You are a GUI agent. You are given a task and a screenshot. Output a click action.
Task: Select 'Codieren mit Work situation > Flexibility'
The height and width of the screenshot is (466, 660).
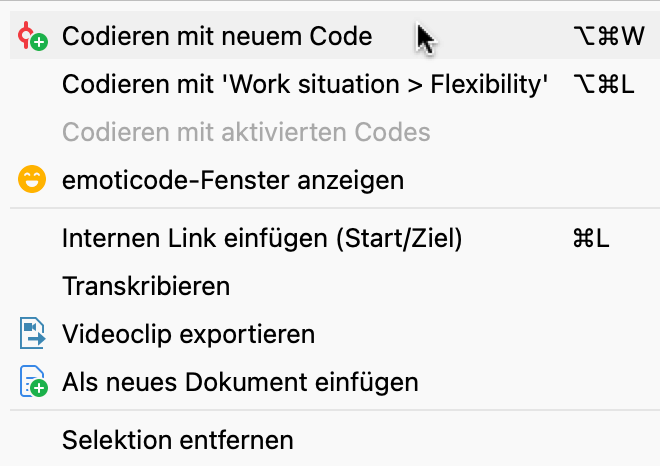[x=305, y=85]
